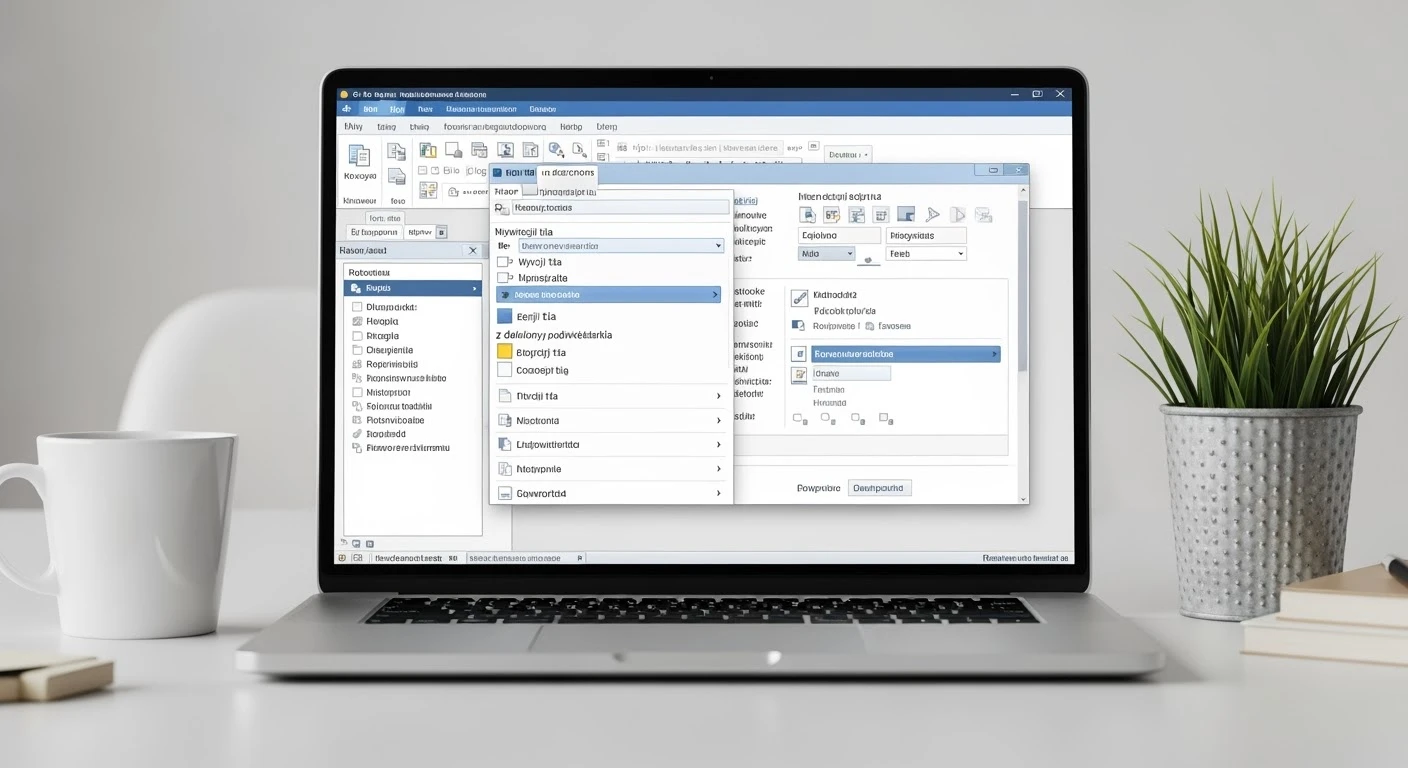Viewport: 1408px width, 768px height.
Task: Expand the 'Govvrortdd' submenu
Action: click(718, 493)
